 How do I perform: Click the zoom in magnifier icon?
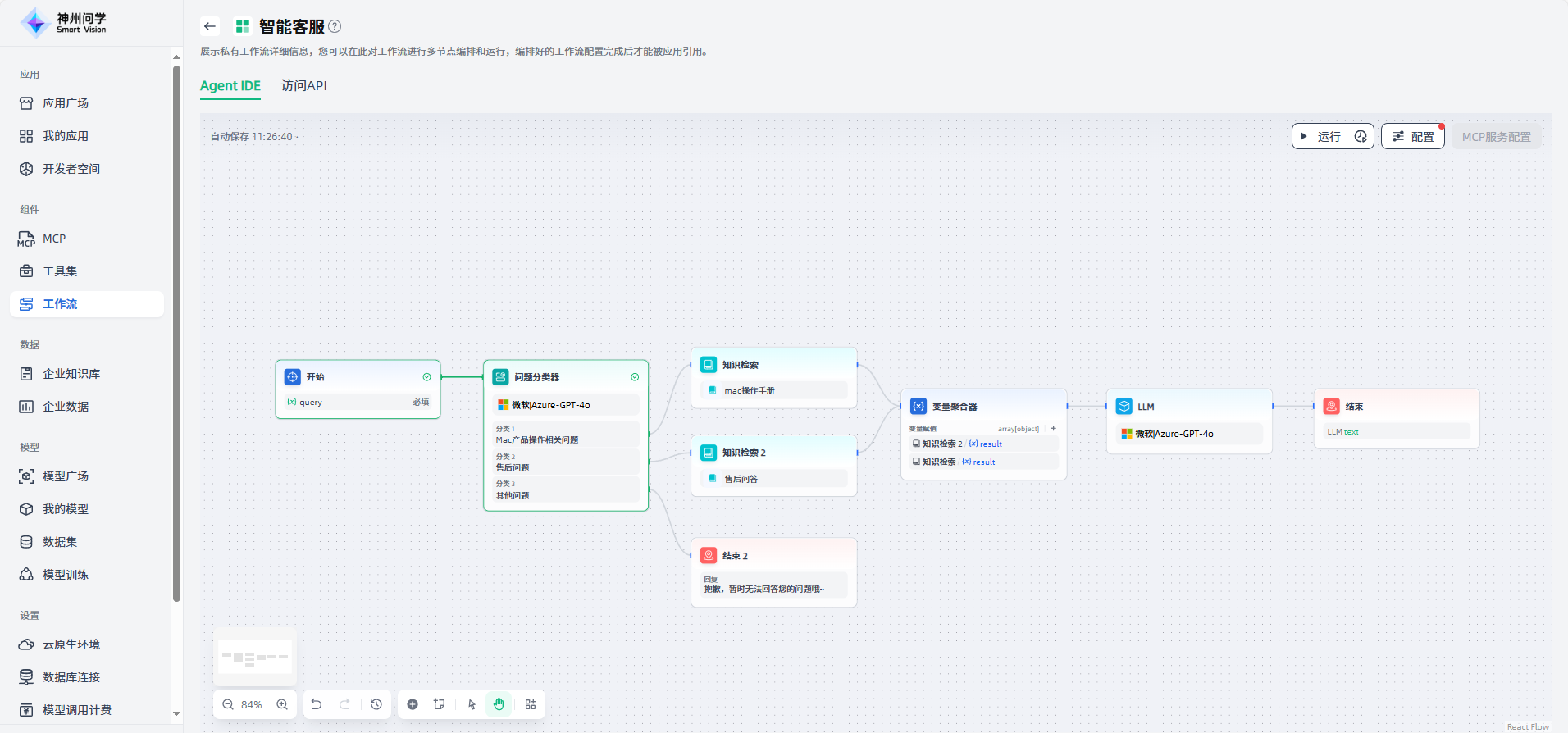click(282, 704)
